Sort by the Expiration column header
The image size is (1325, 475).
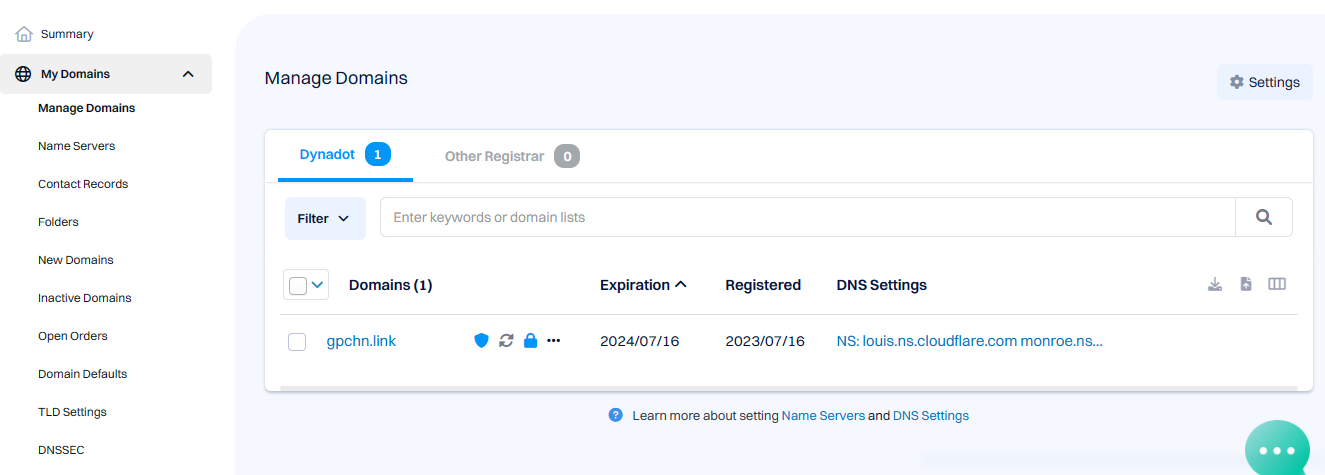pos(643,285)
